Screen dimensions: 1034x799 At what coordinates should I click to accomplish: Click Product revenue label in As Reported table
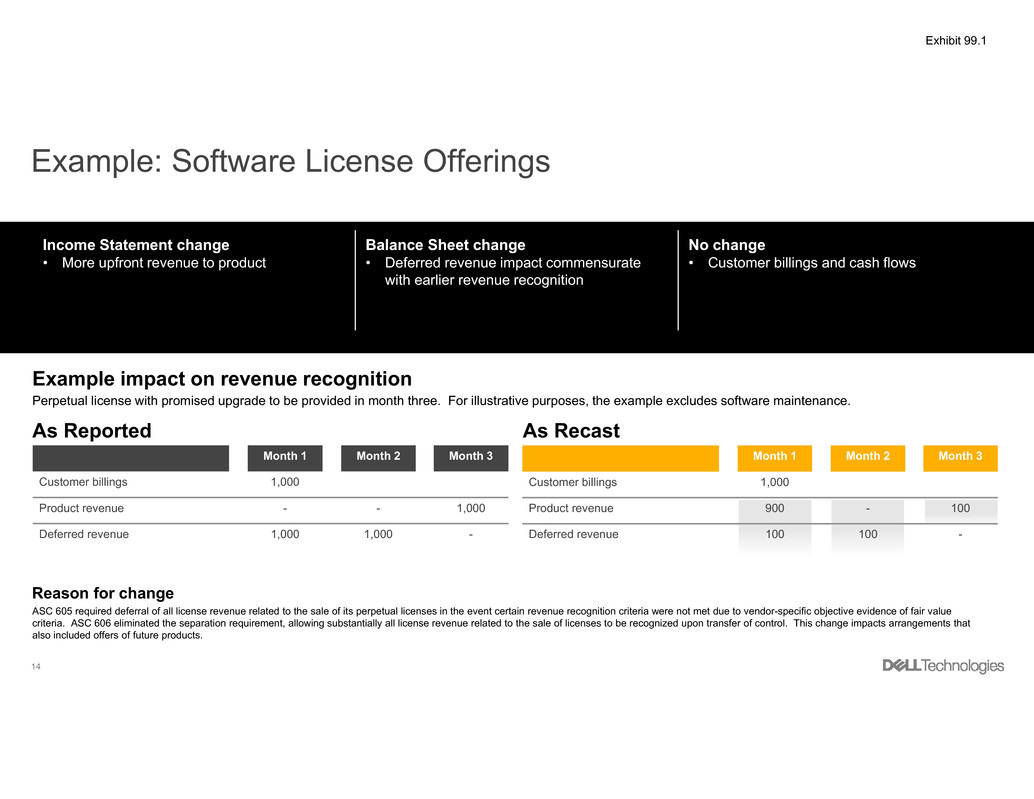pos(81,508)
